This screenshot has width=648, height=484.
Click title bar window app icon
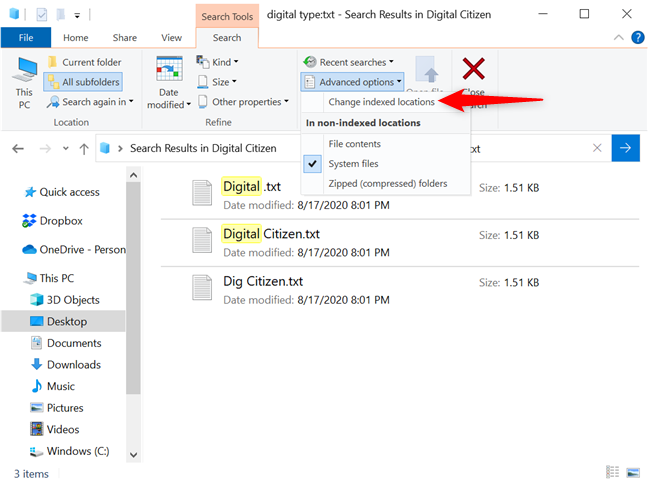point(14,14)
